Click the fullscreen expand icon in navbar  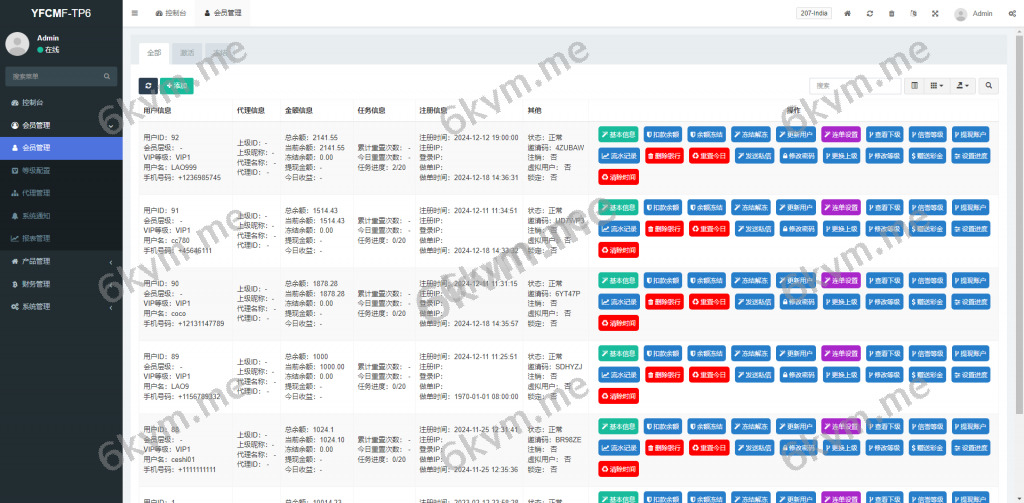[x=935, y=14]
